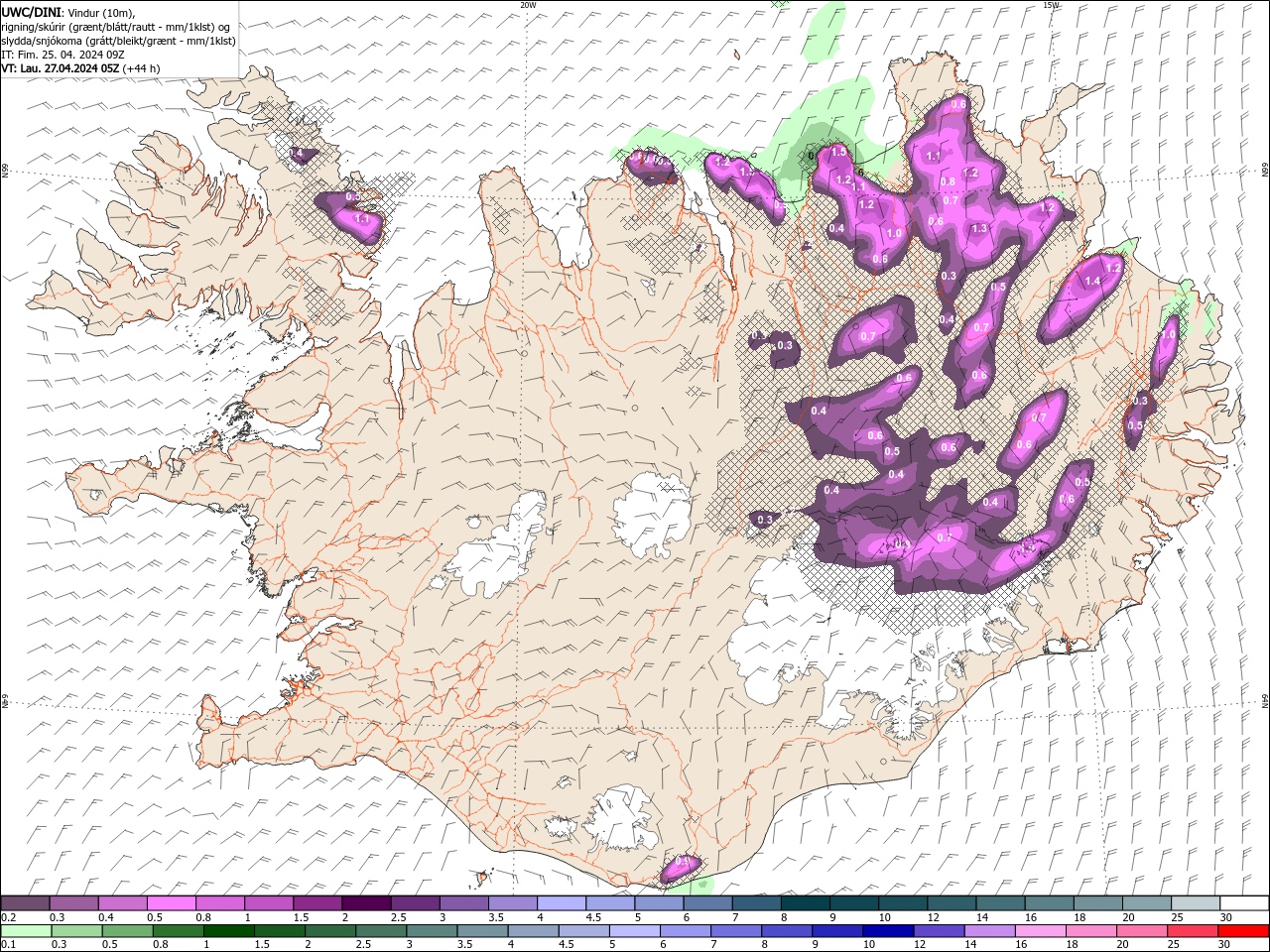Pick the upper legend swatch labeled 0.8
1270x952 pixels.
(x=219, y=903)
